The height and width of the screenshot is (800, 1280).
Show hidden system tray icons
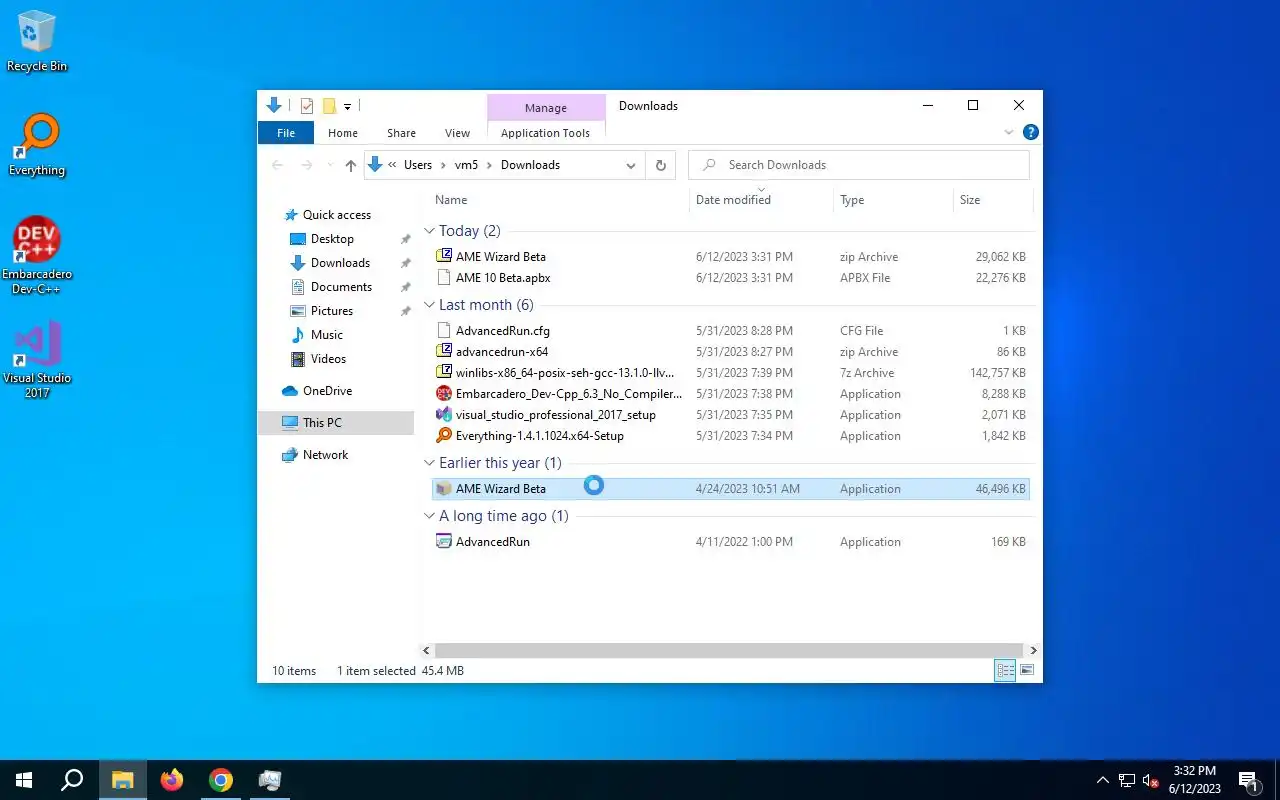[1103, 780]
